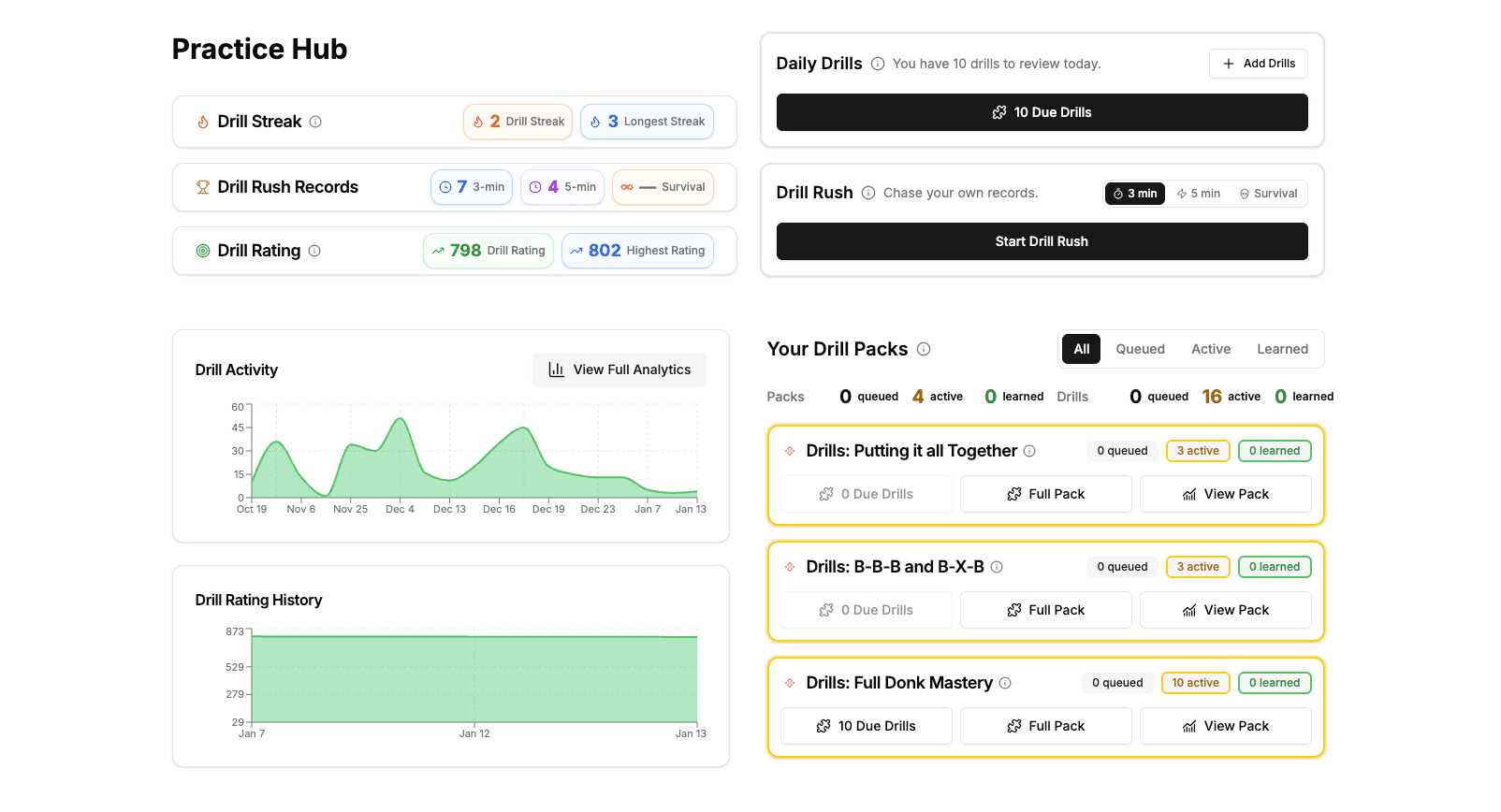Open Full Pack for Full Donk Mastery
This screenshot has width=1501, height=812.
[1046, 726]
